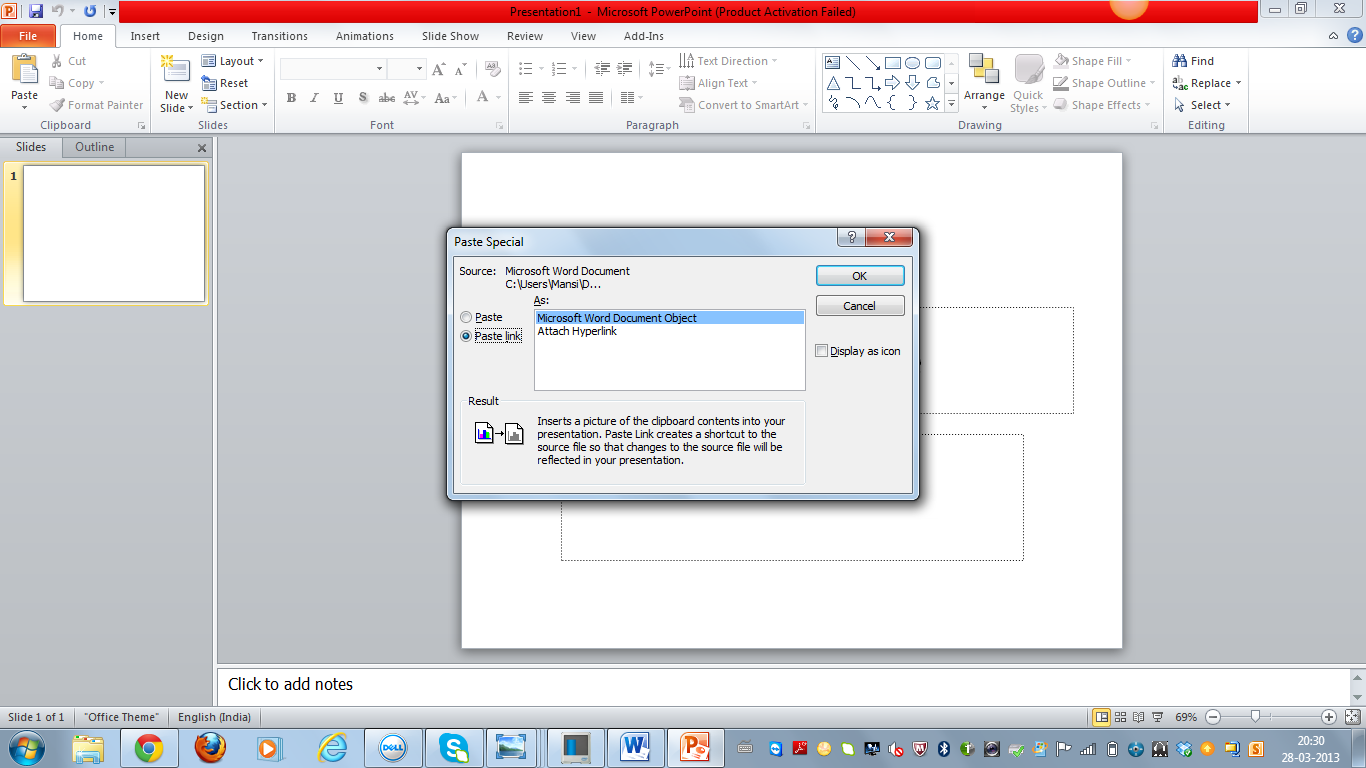1366x768 pixels.
Task: Start Slide Show from status bar
Action: (x=1155, y=717)
